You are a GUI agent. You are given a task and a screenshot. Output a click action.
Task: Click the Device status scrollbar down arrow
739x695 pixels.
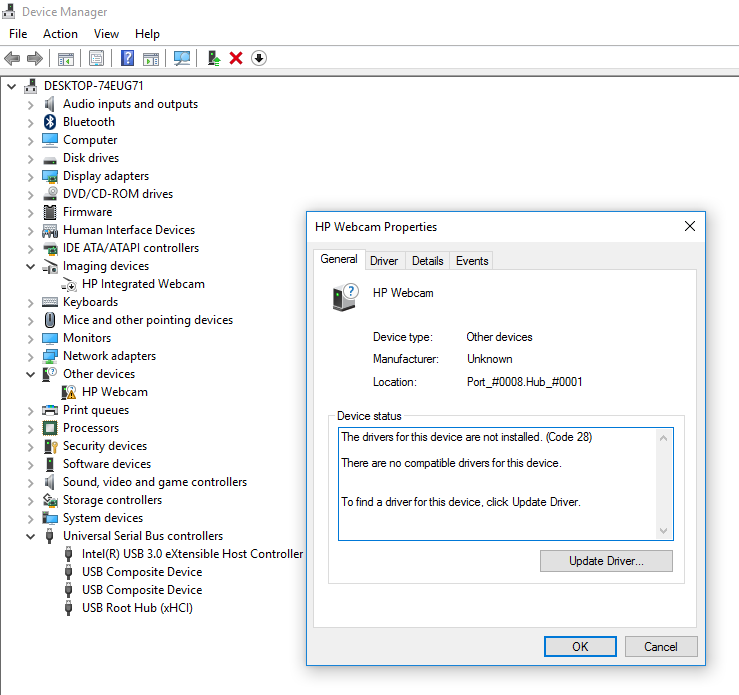click(x=663, y=531)
